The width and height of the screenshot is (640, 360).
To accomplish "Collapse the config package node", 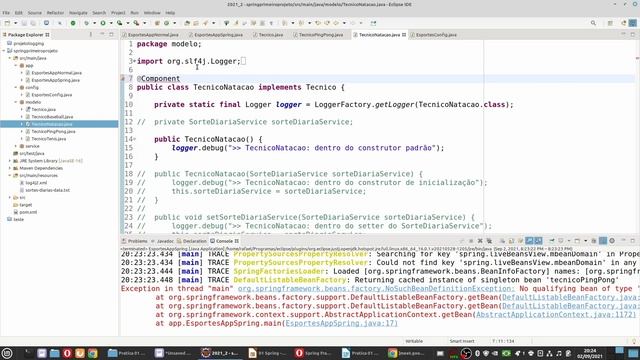I will (16, 87).
